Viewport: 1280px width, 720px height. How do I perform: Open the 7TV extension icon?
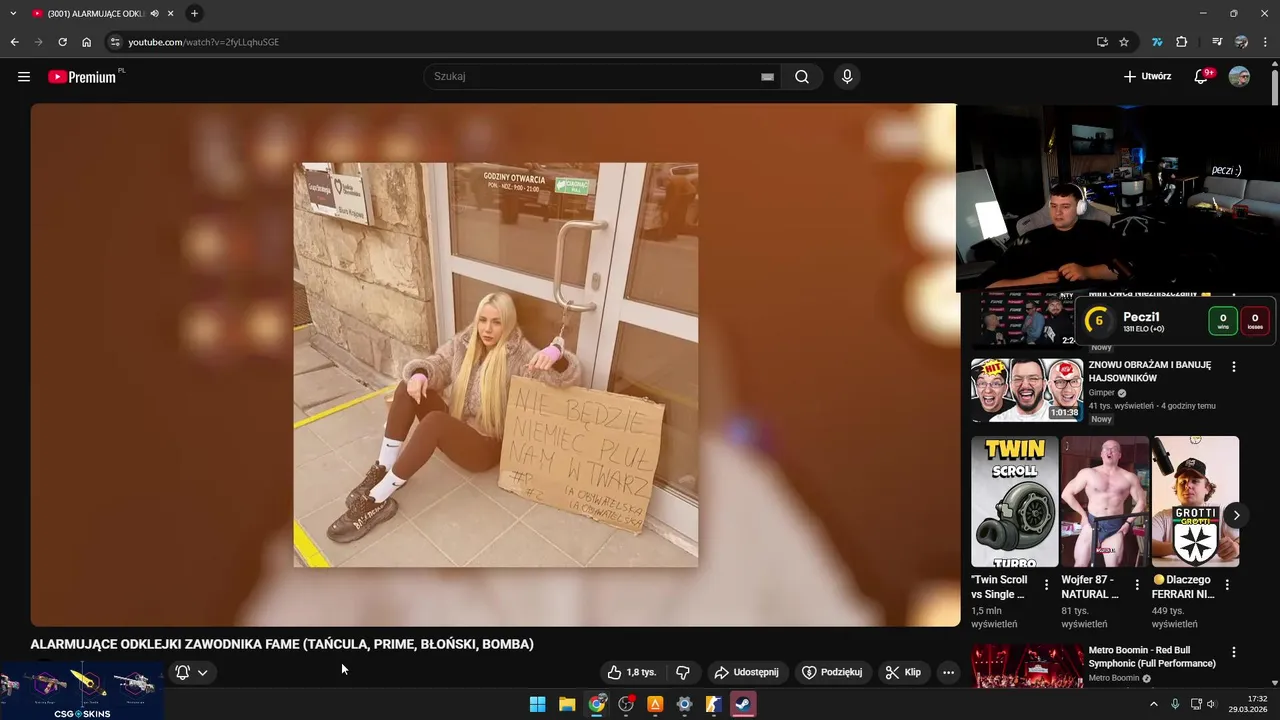click(1157, 42)
